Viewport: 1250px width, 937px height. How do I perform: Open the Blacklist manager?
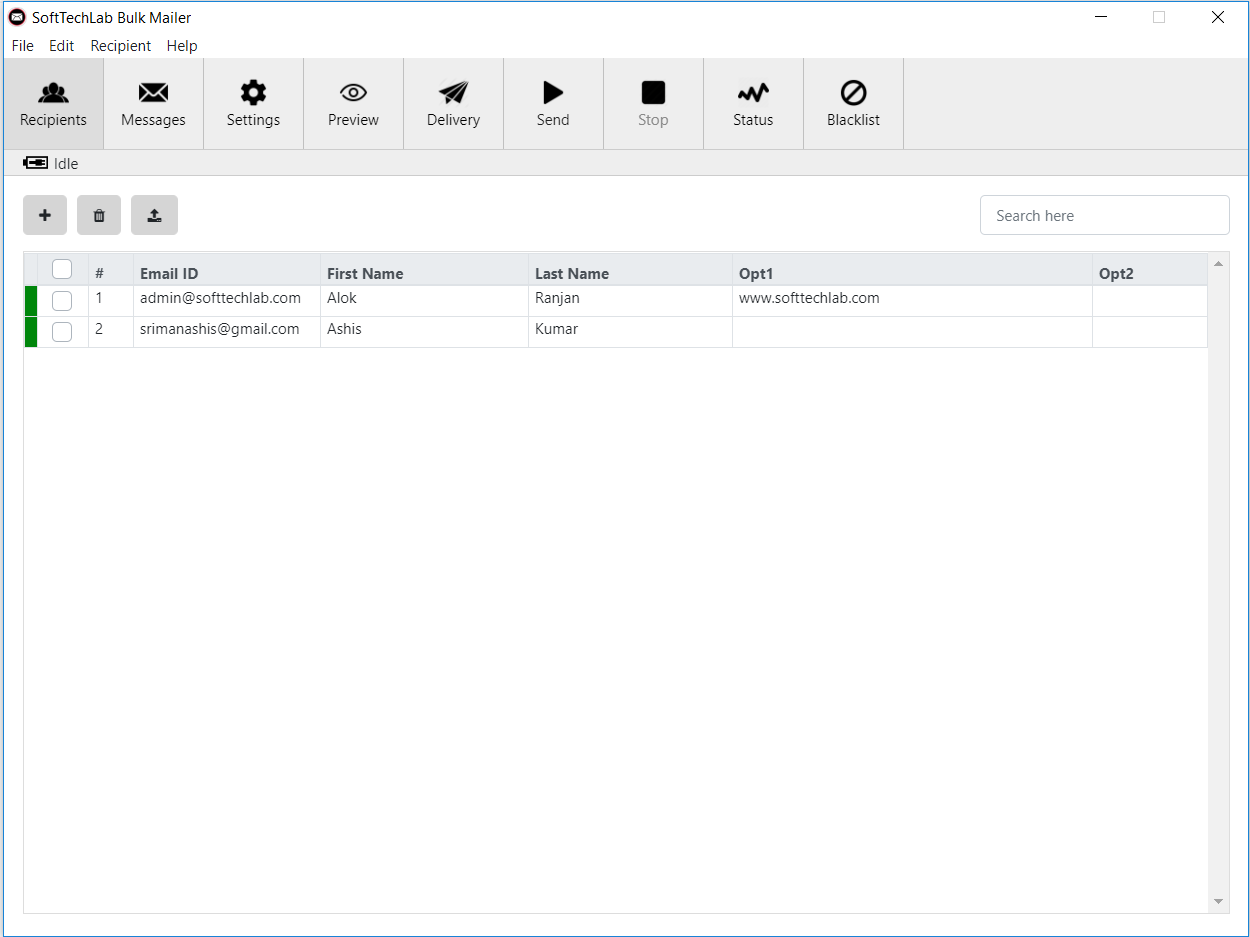click(852, 103)
